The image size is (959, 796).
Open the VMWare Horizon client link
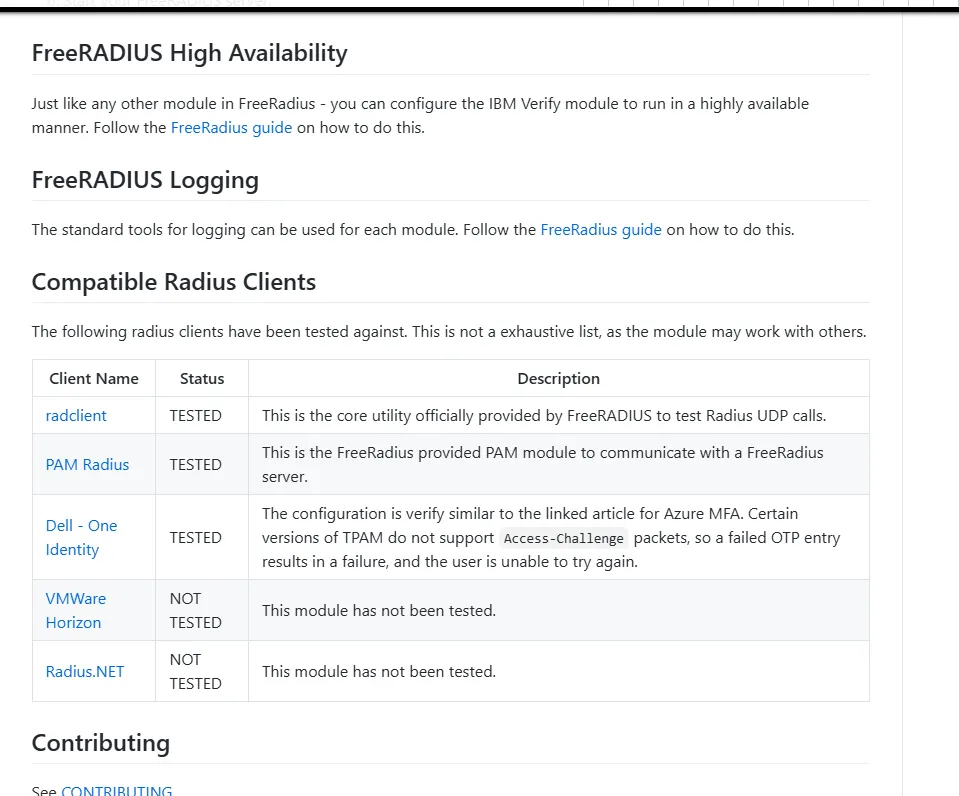point(76,610)
